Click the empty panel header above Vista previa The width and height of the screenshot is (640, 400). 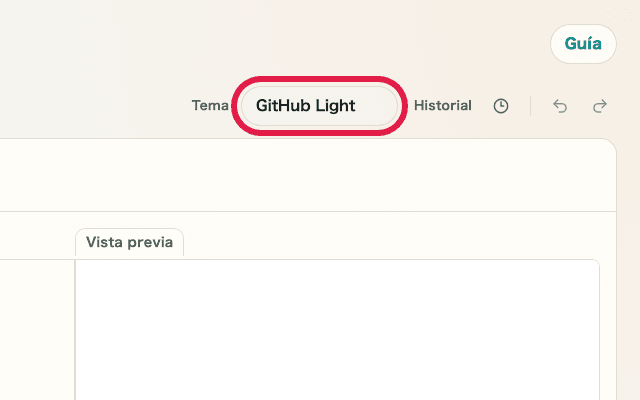pyautogui.click(x=300, y=176)
